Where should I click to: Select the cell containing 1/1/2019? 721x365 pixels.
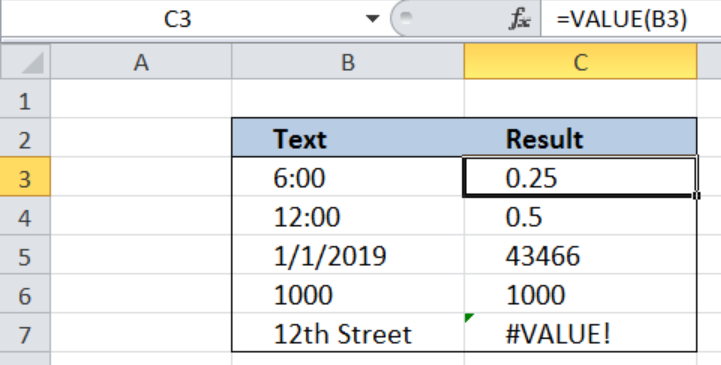click(x=348, y=255)
